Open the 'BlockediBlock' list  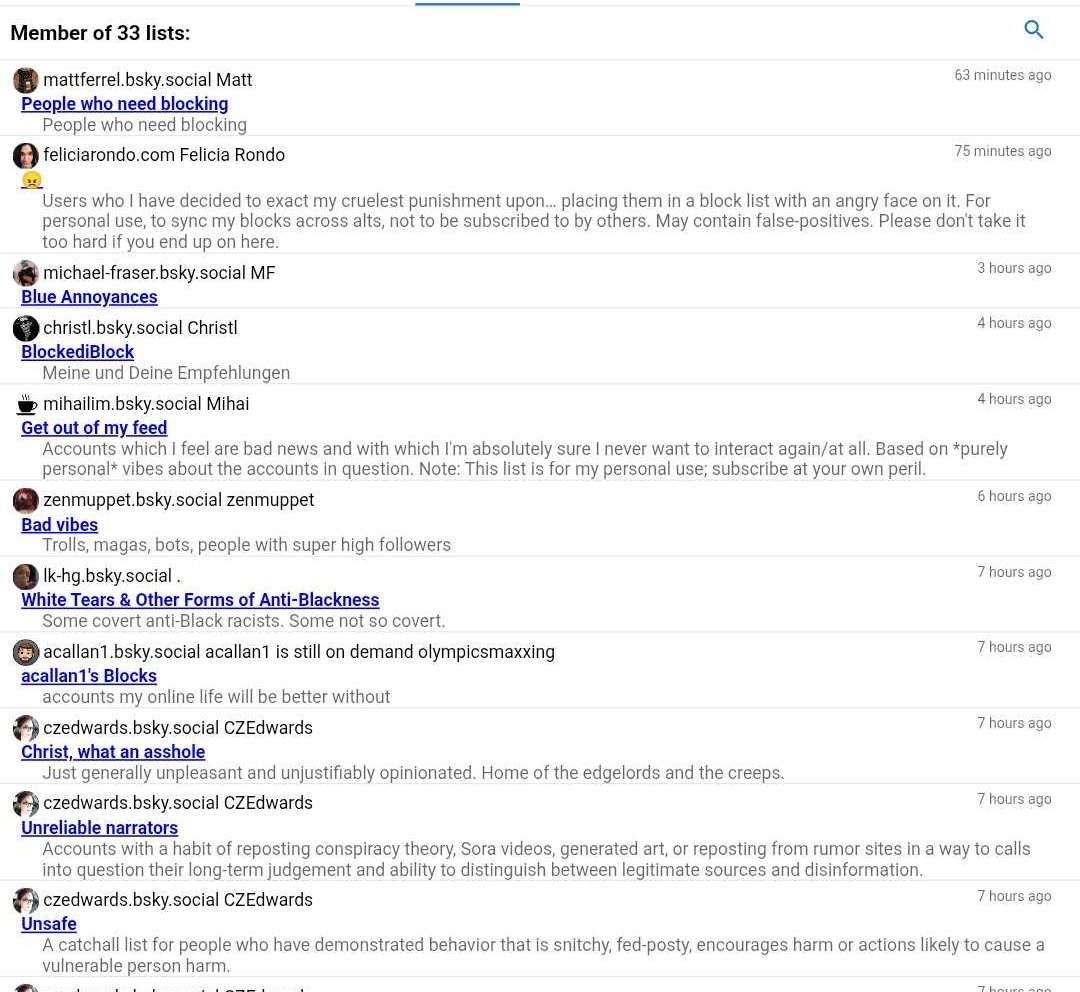77,352
